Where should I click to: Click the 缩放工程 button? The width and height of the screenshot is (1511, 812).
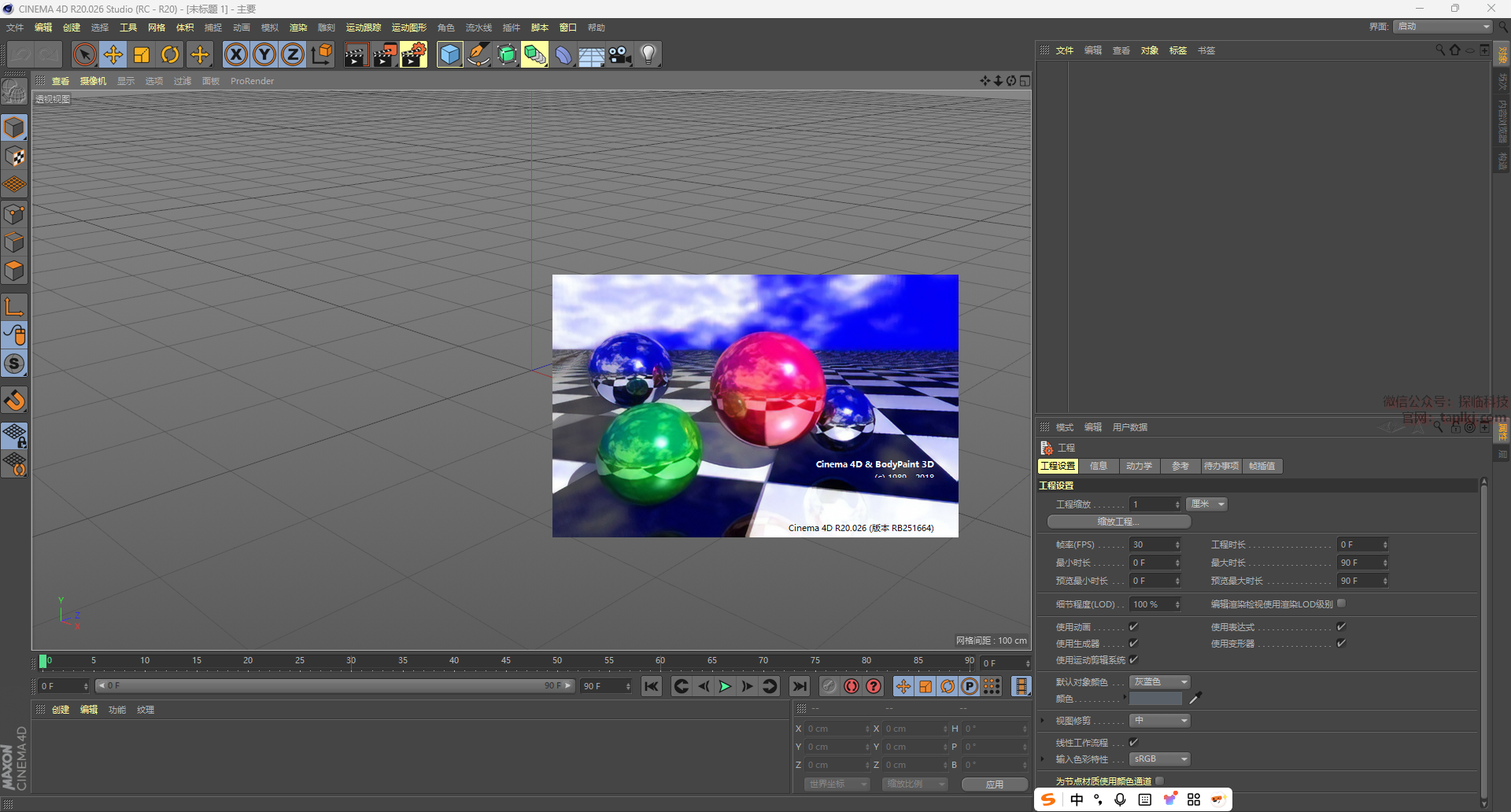pos(1118,522)
